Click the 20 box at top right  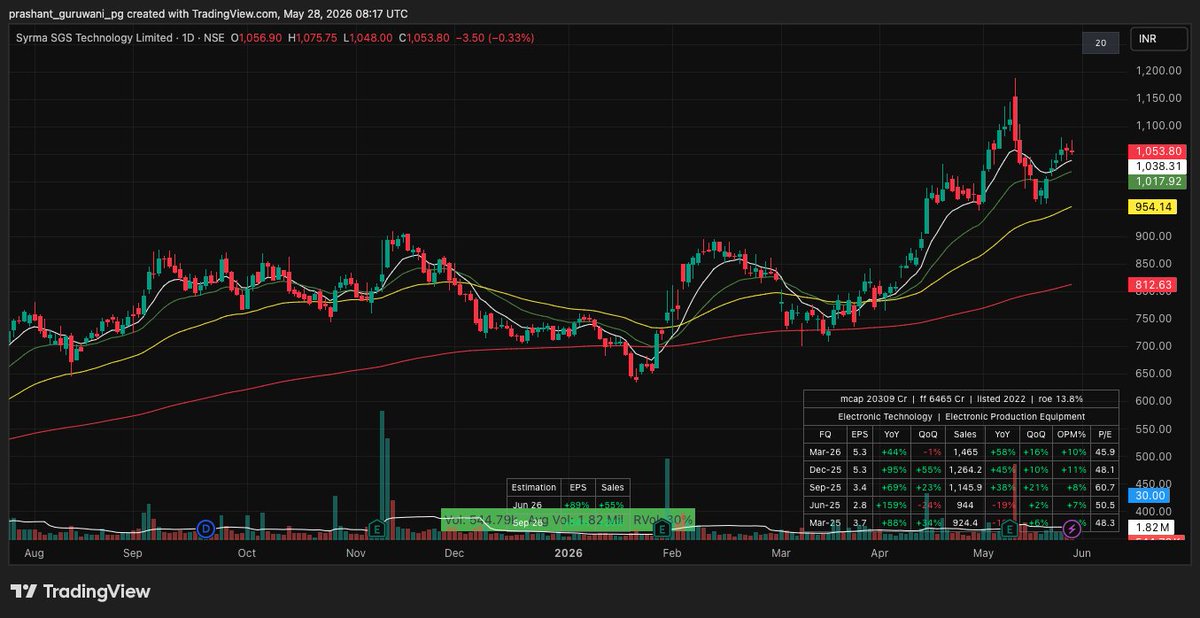[1100, 43]
